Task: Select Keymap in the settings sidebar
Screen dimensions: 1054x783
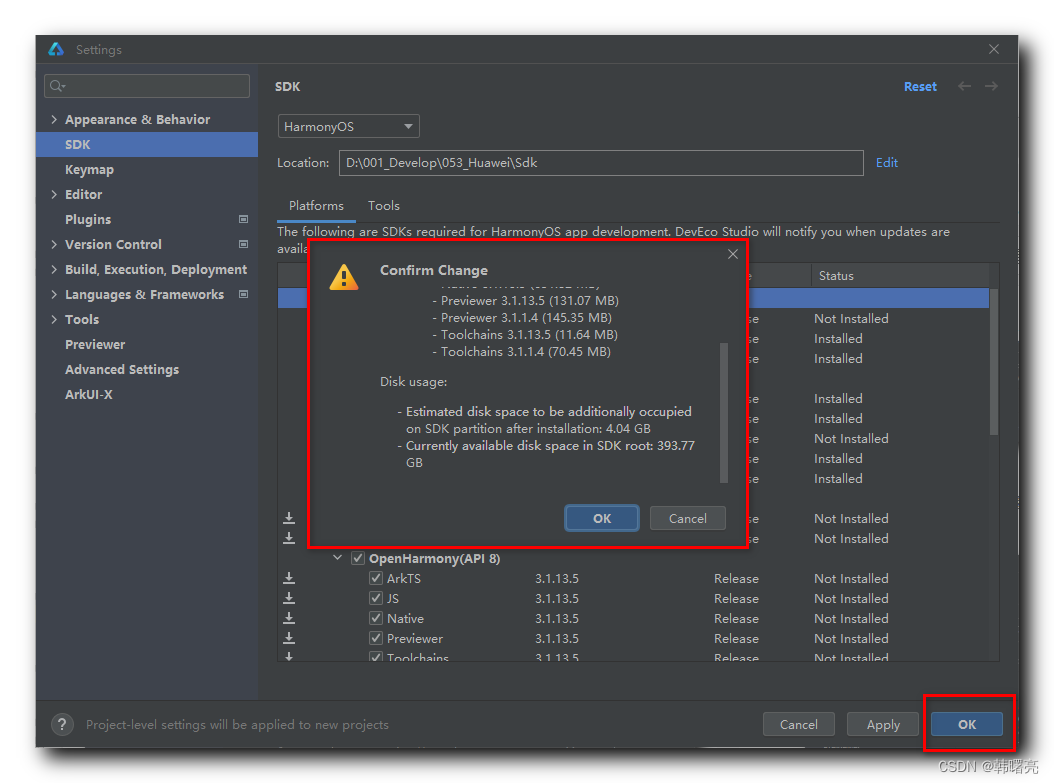Action: point(89,170)
